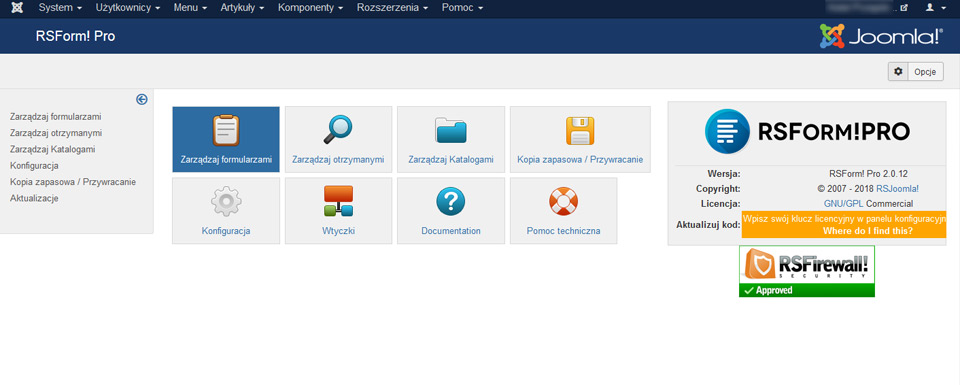The width and height of the screenshot is (960, 385).
Task: Collapse the sidebar with the arrow icon
Action: point(141,99)
